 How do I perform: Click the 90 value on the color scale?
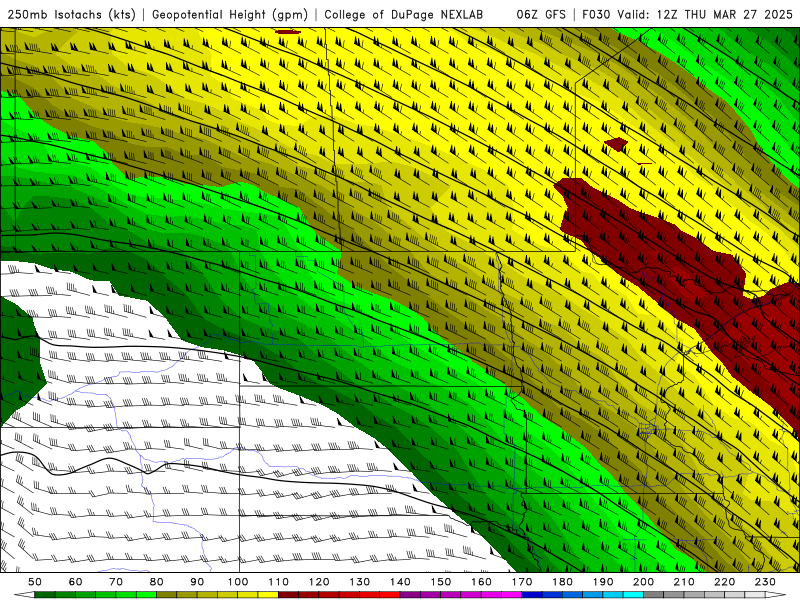[197, 582]
